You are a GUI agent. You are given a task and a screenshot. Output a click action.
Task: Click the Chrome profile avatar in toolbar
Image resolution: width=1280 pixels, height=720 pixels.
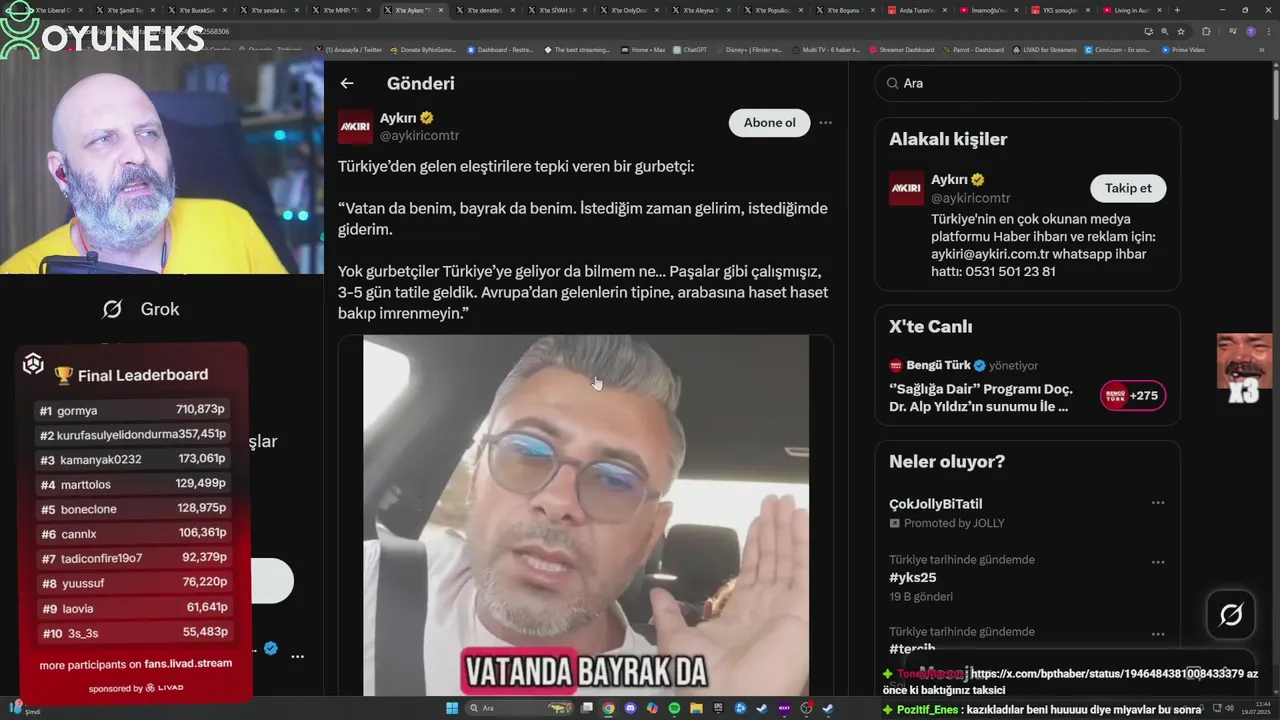[1251, 31]
